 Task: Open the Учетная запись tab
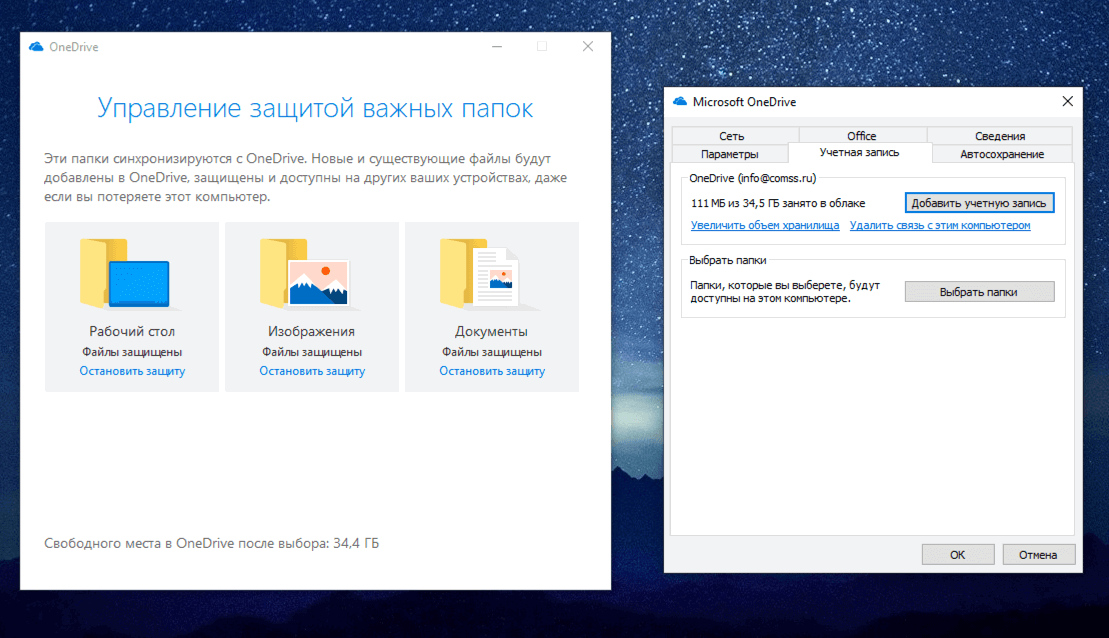tap(861, 153)
